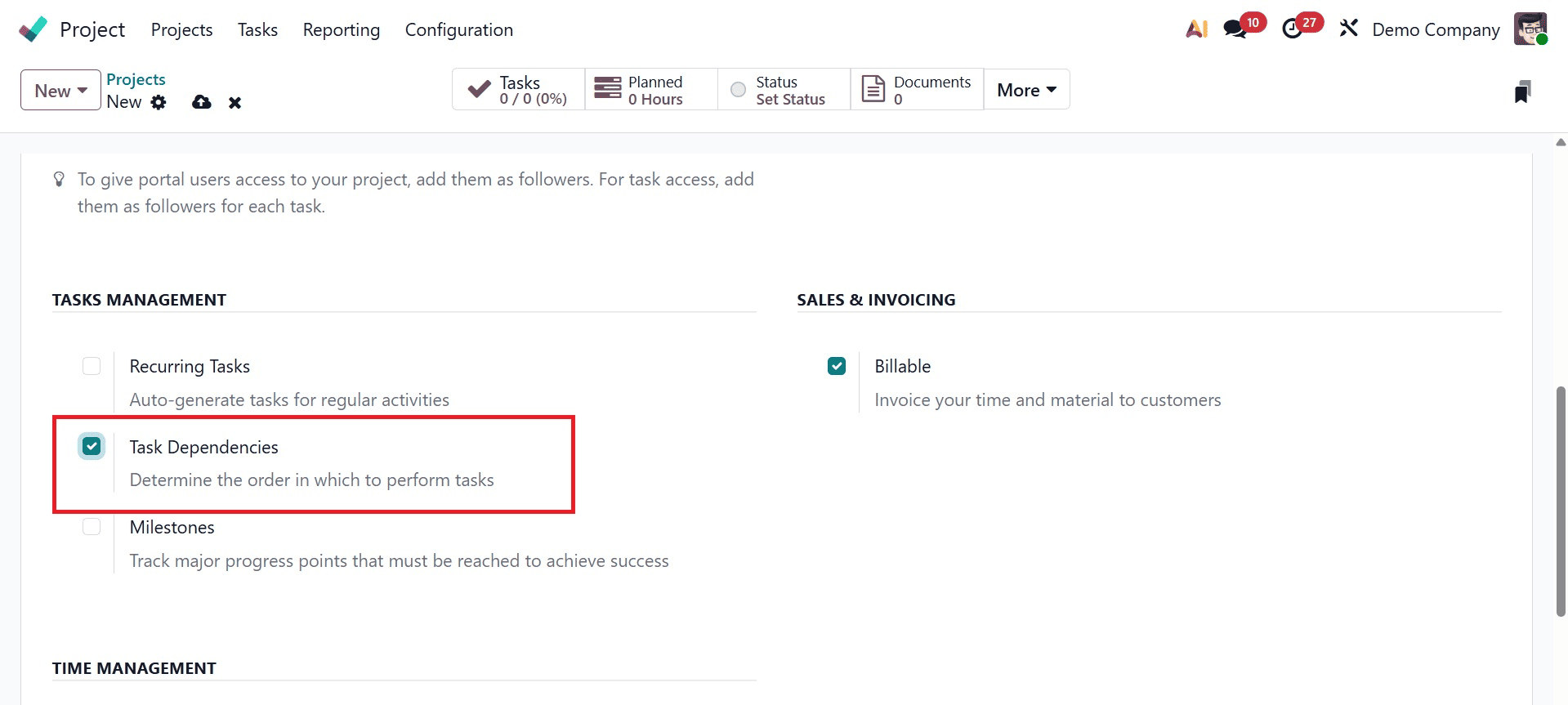Open the user avatar menu

(x=1530, y=29)
